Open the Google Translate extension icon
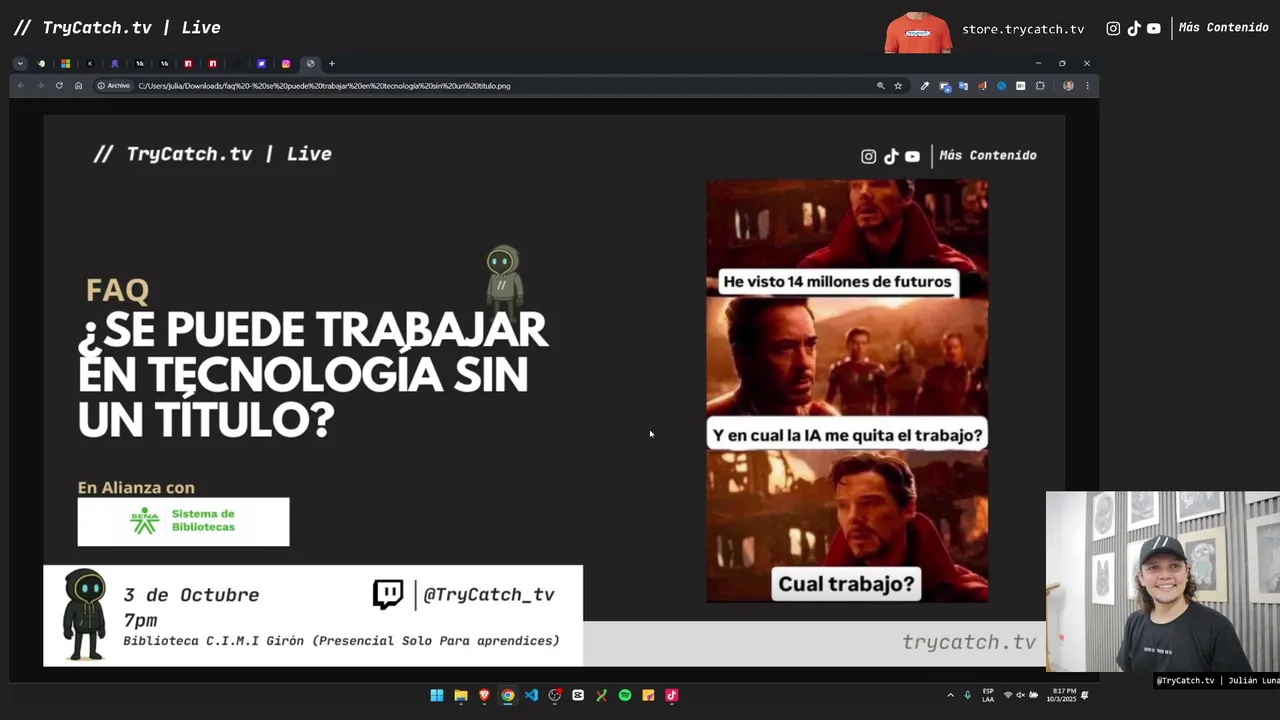1280x720 pixels. (x=963, y=86)
